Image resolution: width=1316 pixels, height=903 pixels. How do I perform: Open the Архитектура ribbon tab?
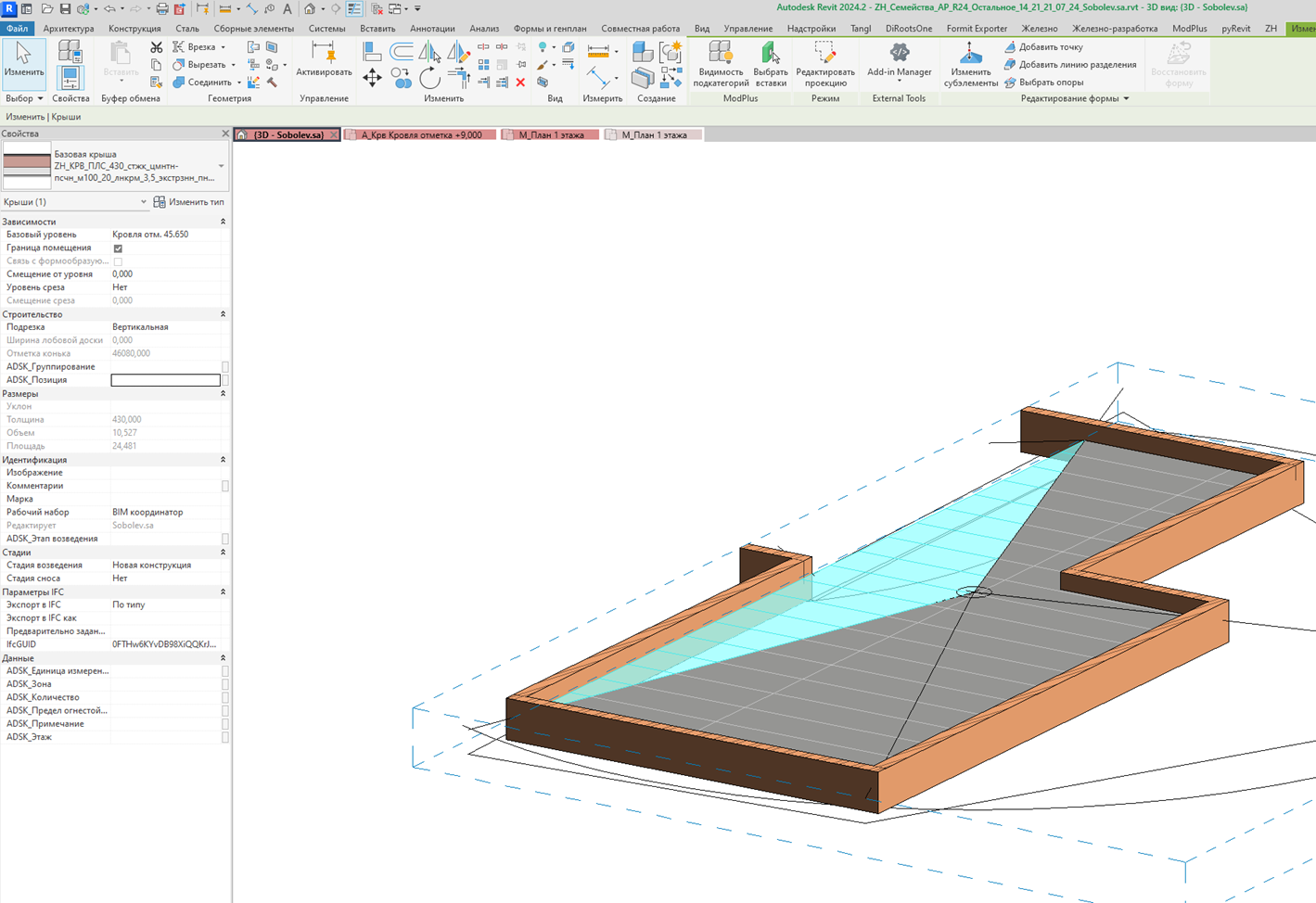[x=69, y=29]
